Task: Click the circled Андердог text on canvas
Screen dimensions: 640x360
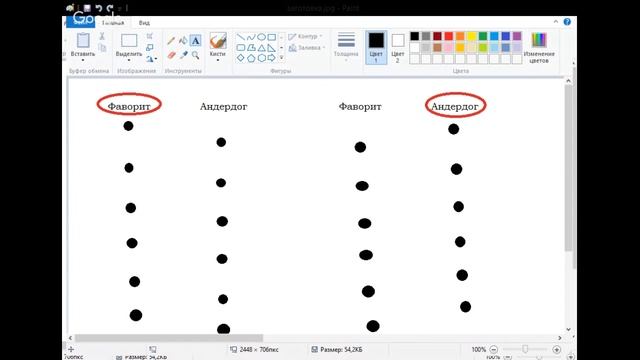Action: click(x=455, y=106)
